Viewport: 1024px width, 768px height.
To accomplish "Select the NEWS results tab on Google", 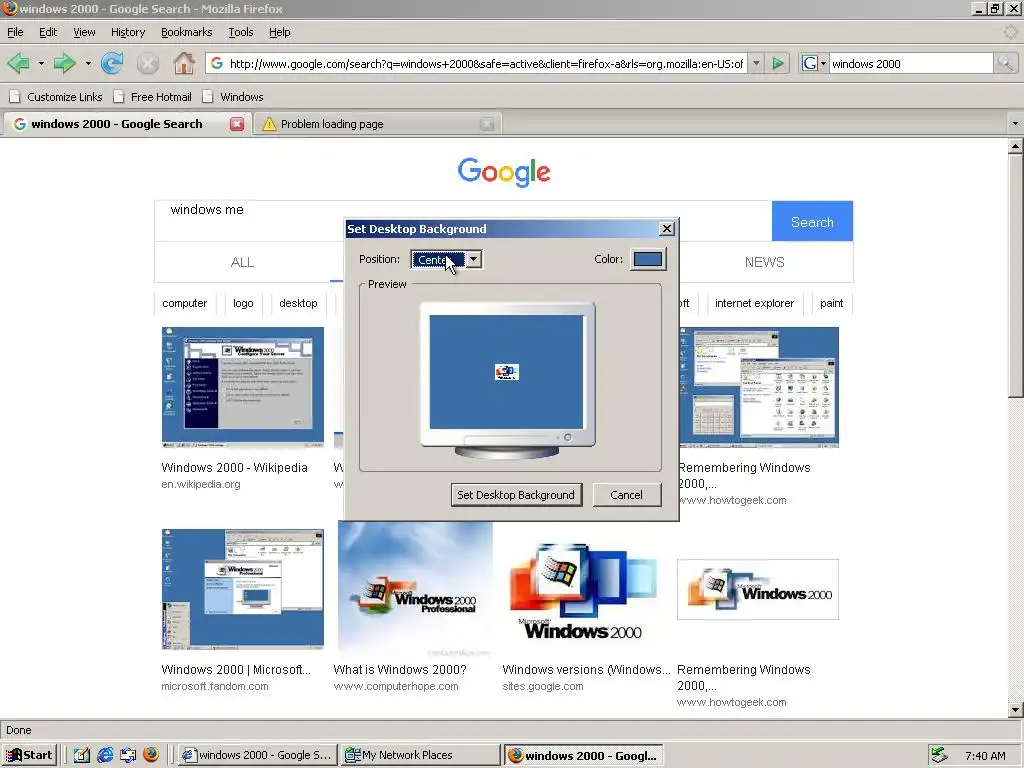I will pos(765,262).
